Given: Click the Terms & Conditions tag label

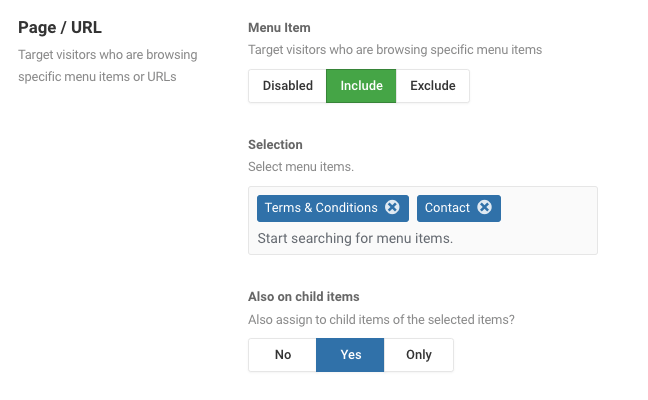Looking at the screenshot, I should point(321,207).
